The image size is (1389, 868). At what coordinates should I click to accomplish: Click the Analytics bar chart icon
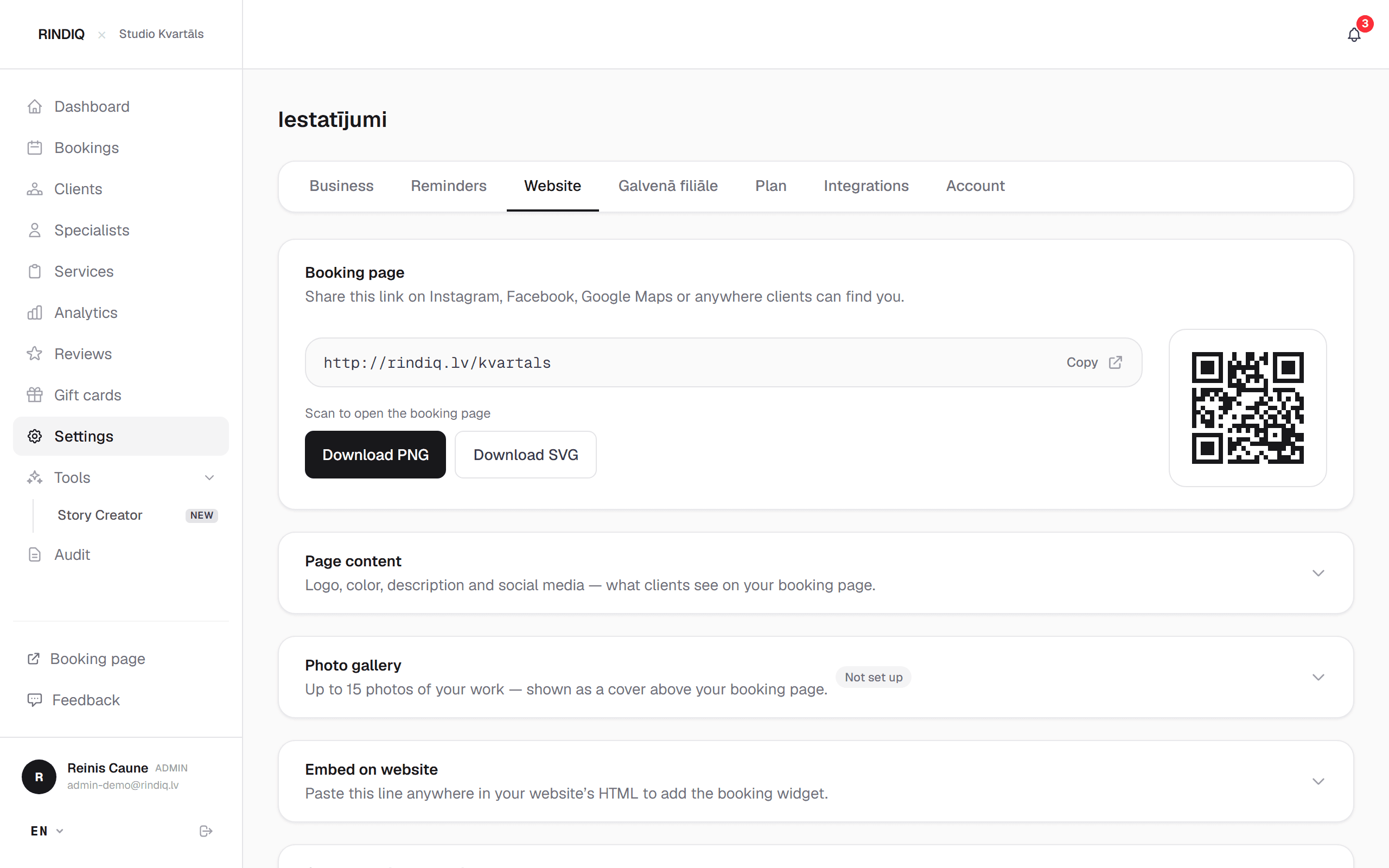click(34, 313)
